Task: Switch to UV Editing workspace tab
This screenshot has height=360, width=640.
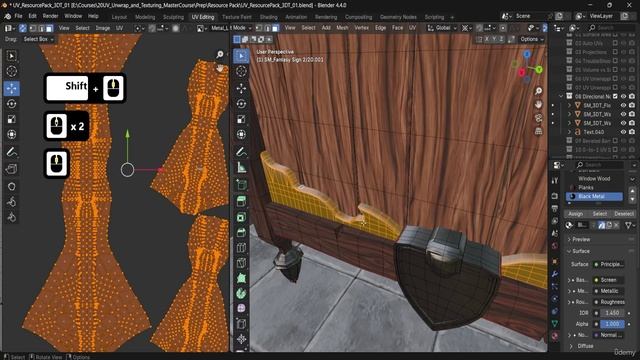Action: click(x=203, y=17)
